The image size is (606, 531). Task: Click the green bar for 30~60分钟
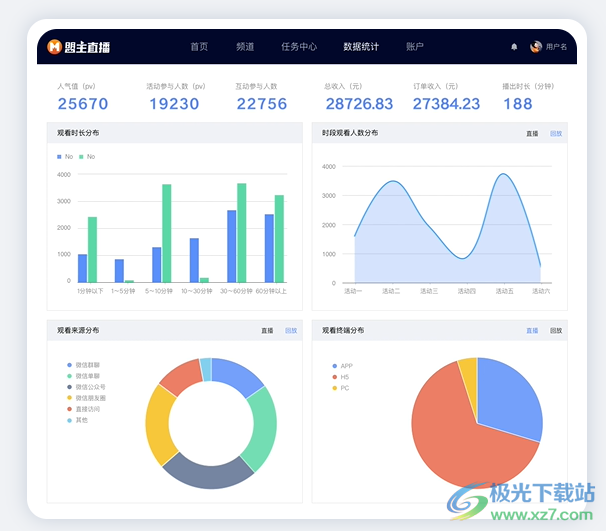click(x=242, y=233)
